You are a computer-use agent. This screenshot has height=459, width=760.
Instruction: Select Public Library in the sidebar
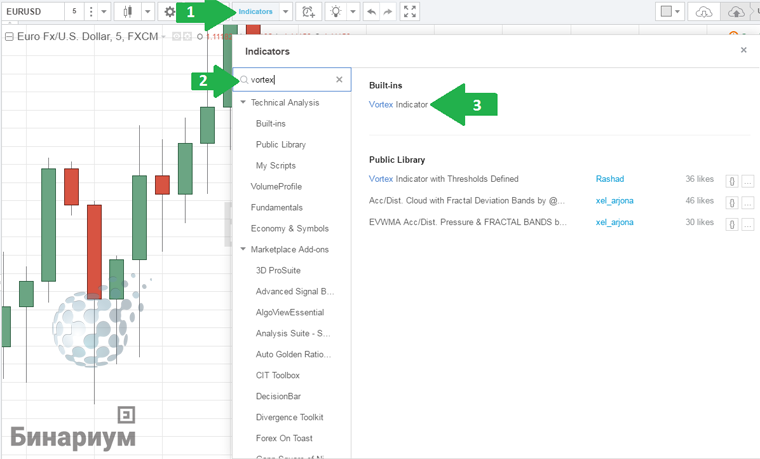281,144
